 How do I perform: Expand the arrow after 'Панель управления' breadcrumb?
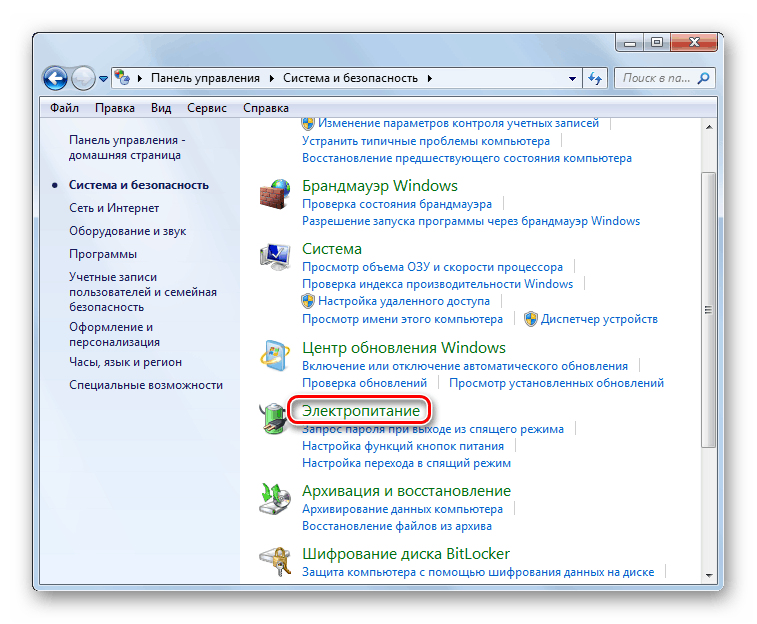(272, 78)
